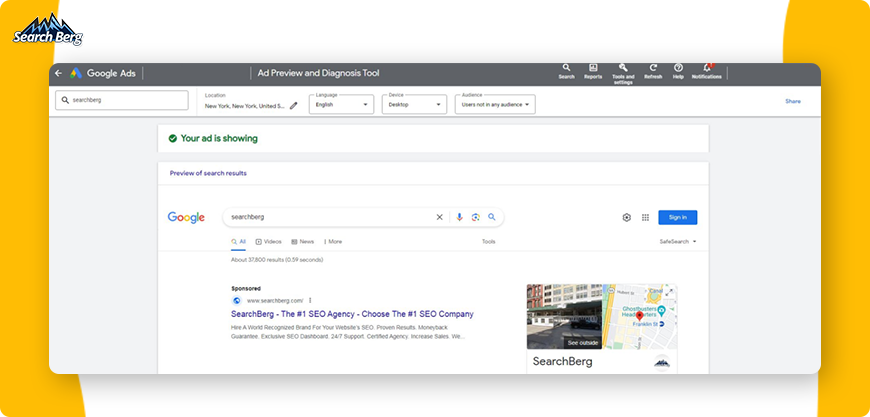
Task: Click the ad description starting Hire A World Recognized
Action: point(348,332)
